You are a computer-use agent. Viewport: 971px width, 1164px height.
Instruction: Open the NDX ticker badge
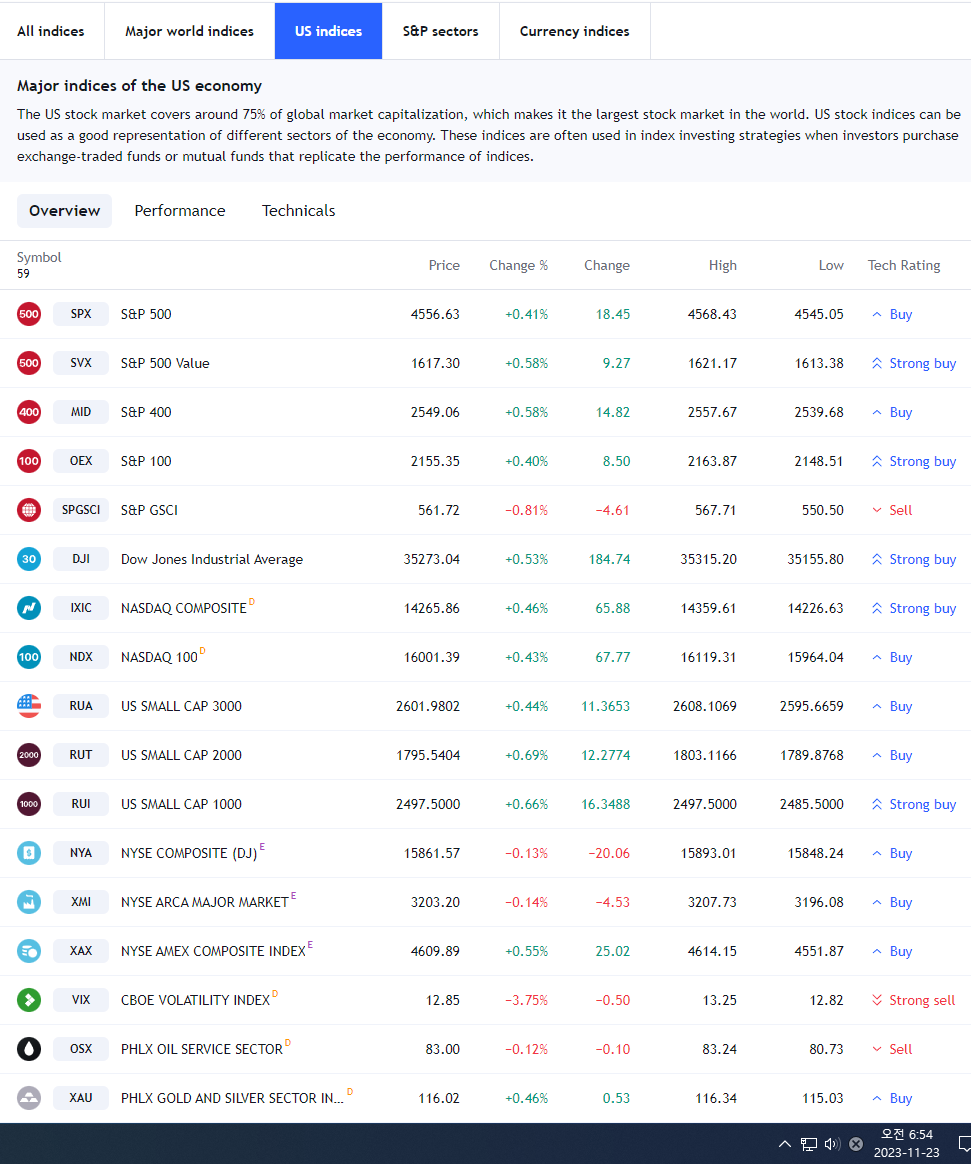(x=81, y=657)
